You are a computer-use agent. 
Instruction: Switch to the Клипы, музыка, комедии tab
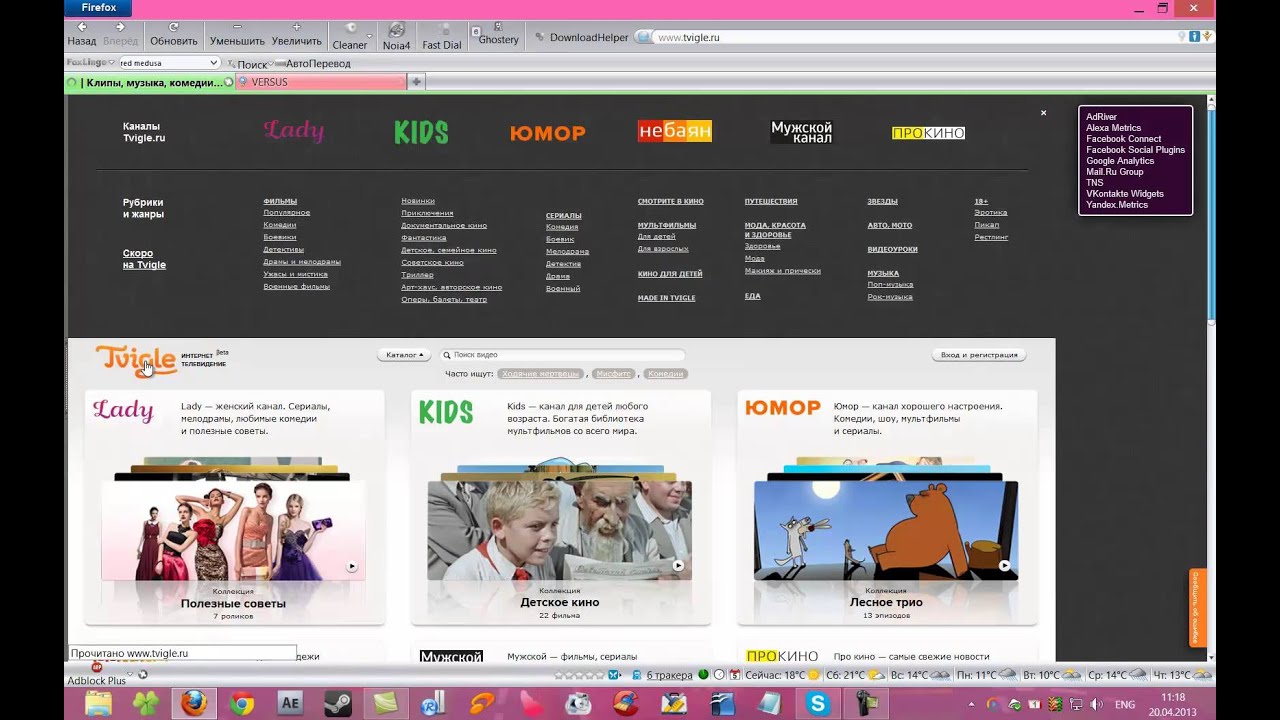click(x=150, y=83)
